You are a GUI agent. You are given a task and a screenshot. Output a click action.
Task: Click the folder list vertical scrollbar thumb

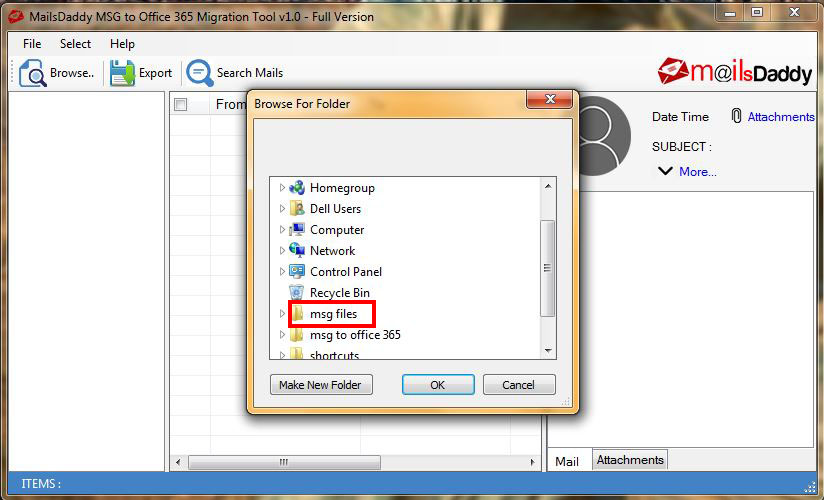[547, 268]
